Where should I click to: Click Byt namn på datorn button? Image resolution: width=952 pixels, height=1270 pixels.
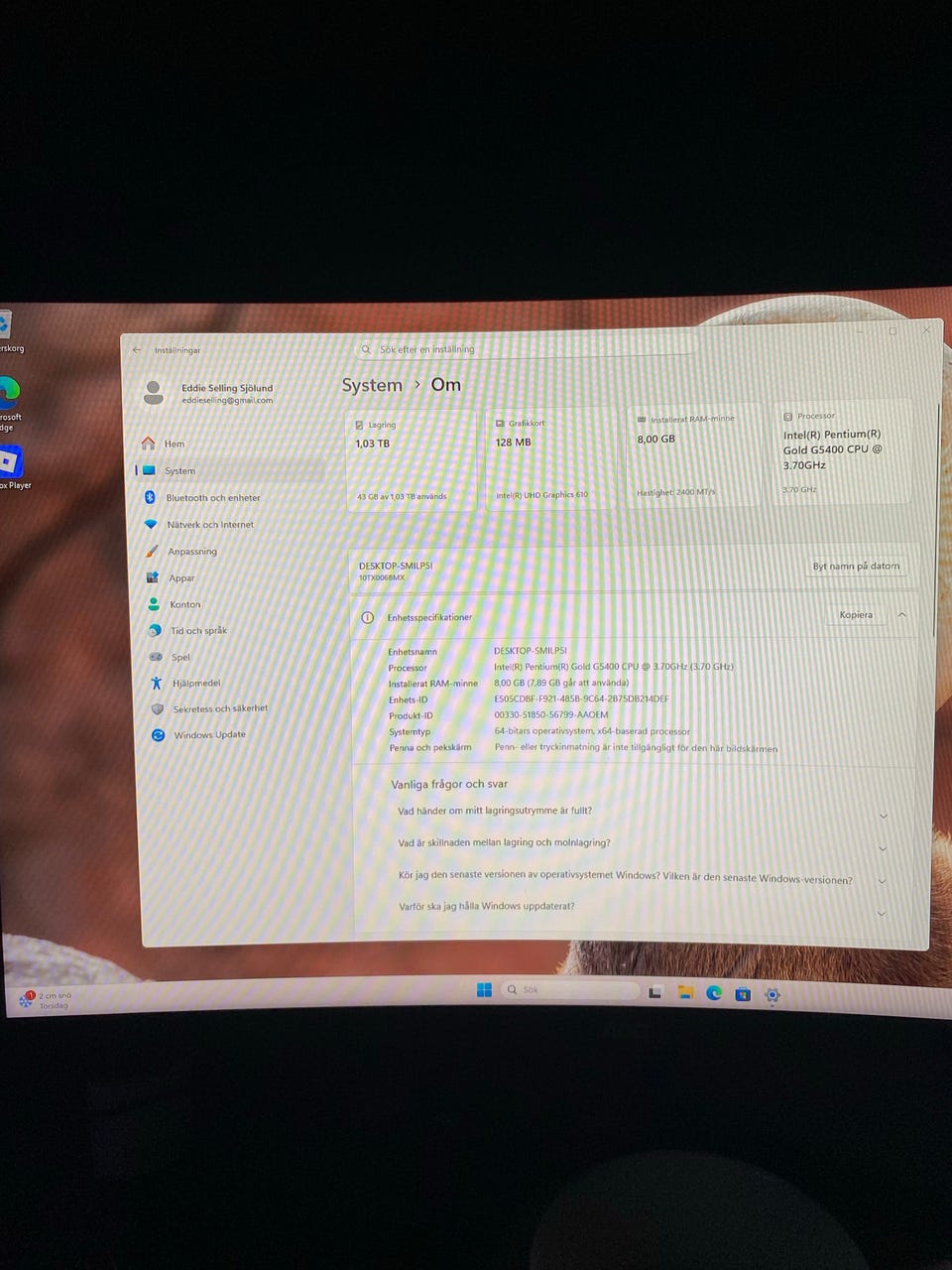(856, 567)
